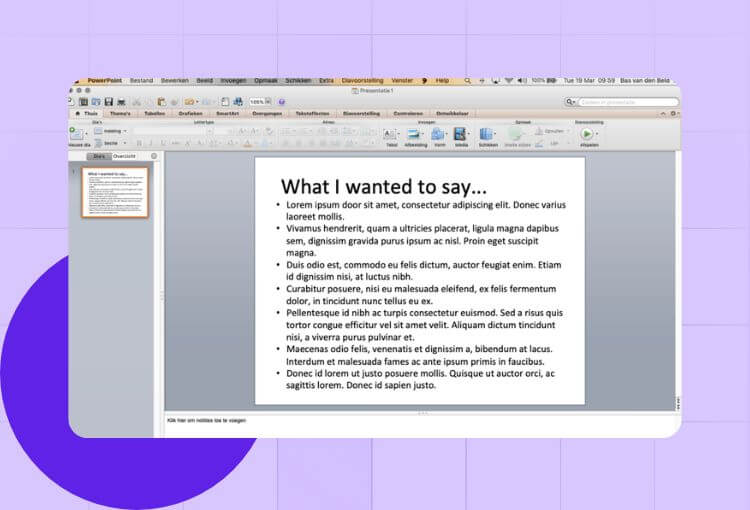
Task: Click the search magnifier icon in search box
Action: point(569,101)
